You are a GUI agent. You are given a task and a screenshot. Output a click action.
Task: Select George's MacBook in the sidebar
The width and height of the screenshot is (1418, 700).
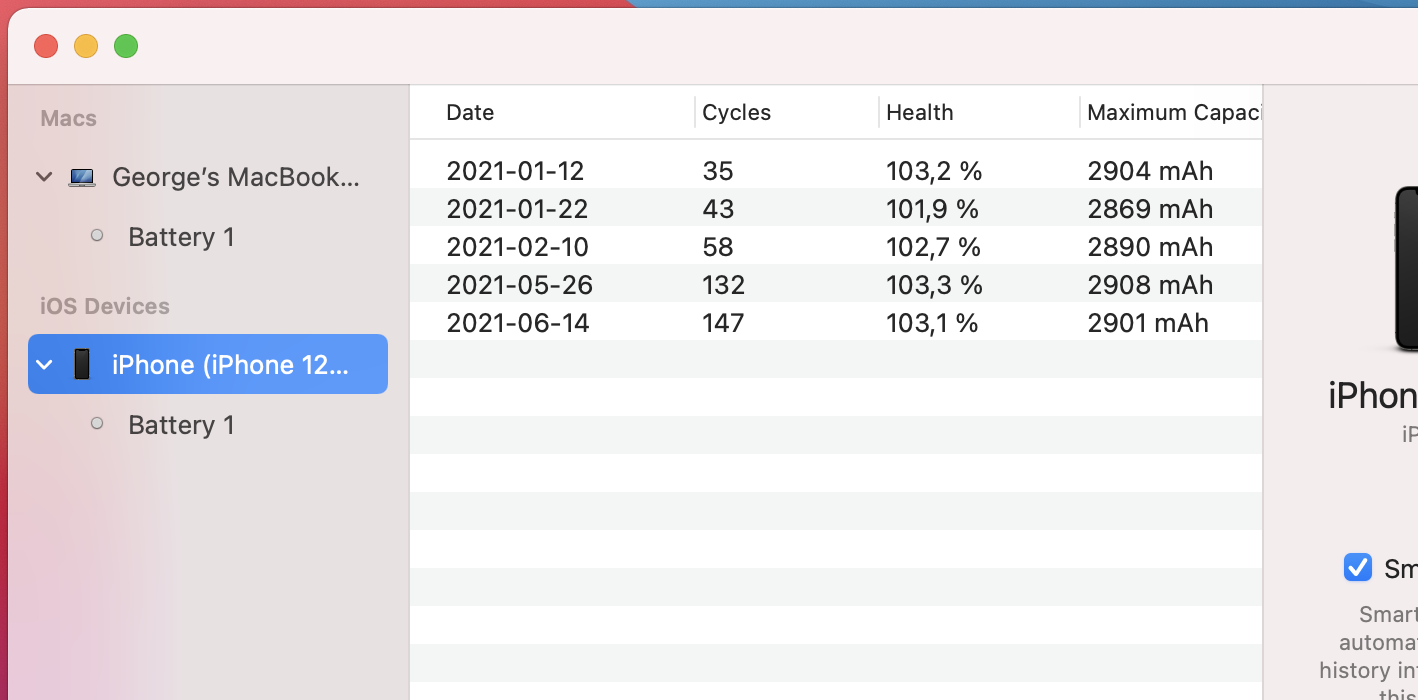235,177
